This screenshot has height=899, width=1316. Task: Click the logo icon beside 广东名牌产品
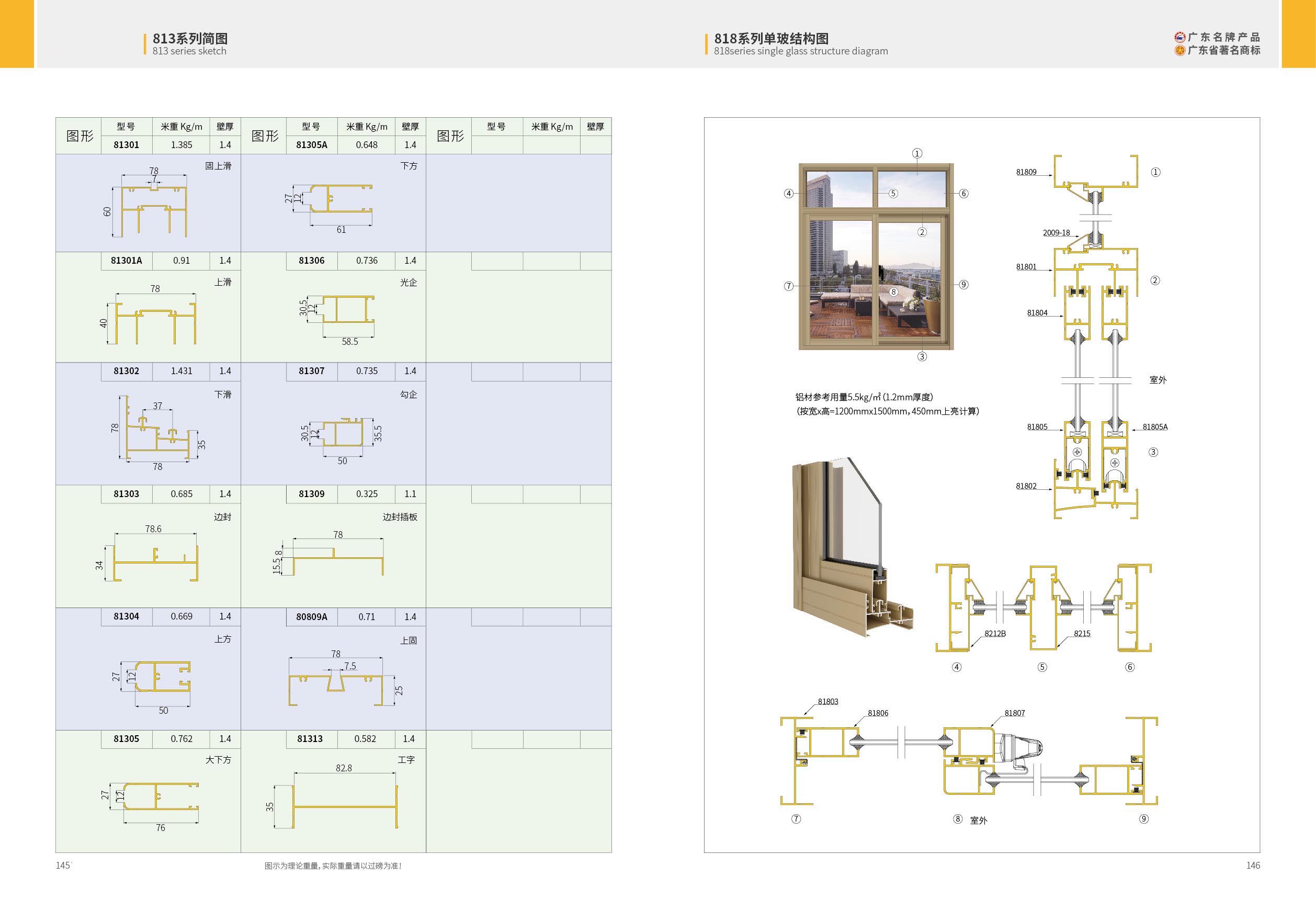[x=1179, y=37]
